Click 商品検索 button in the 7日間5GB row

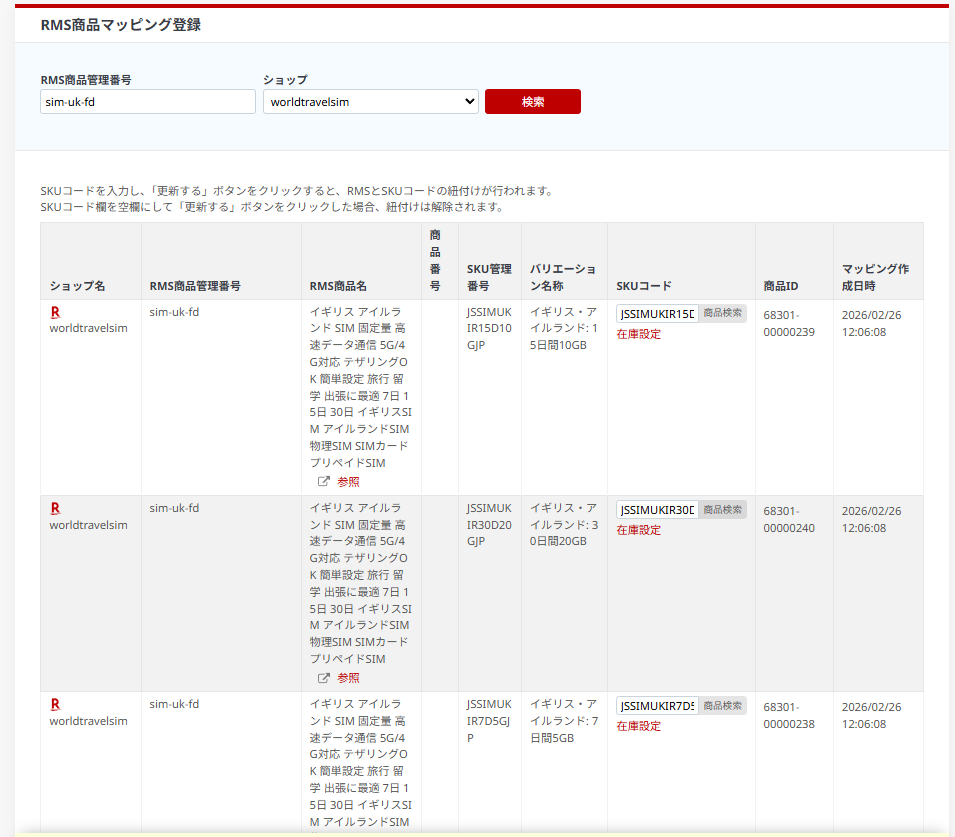point(722,705)
